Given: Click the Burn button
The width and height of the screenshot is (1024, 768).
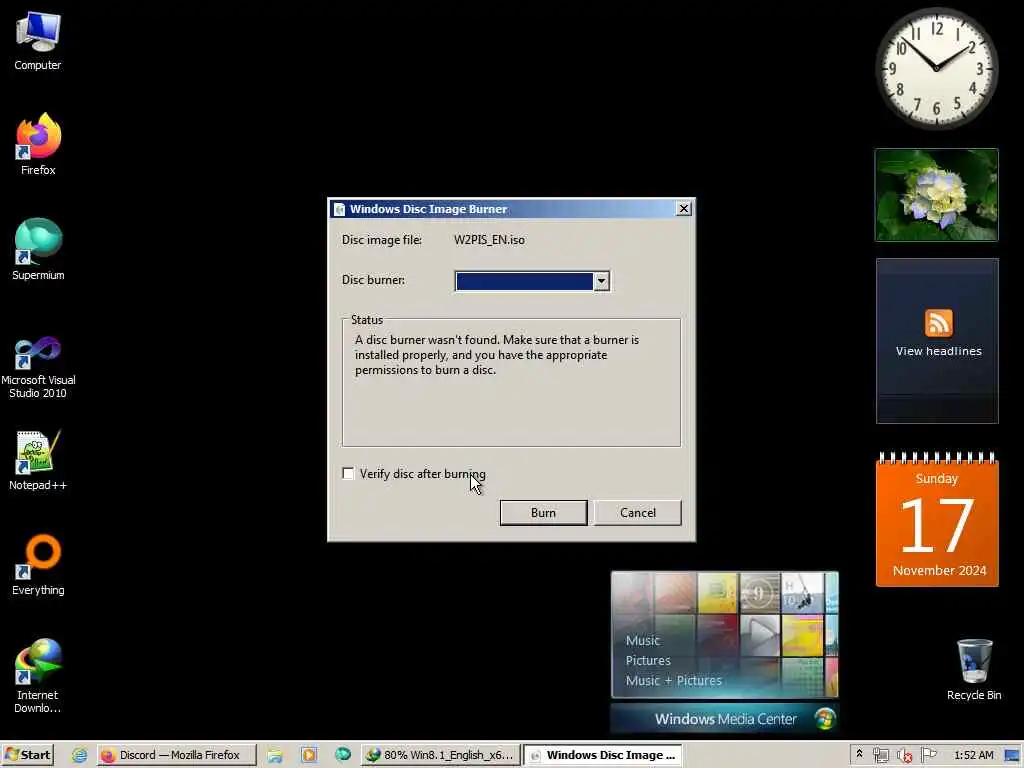Looking at the screenshot, I should [543, 513].
